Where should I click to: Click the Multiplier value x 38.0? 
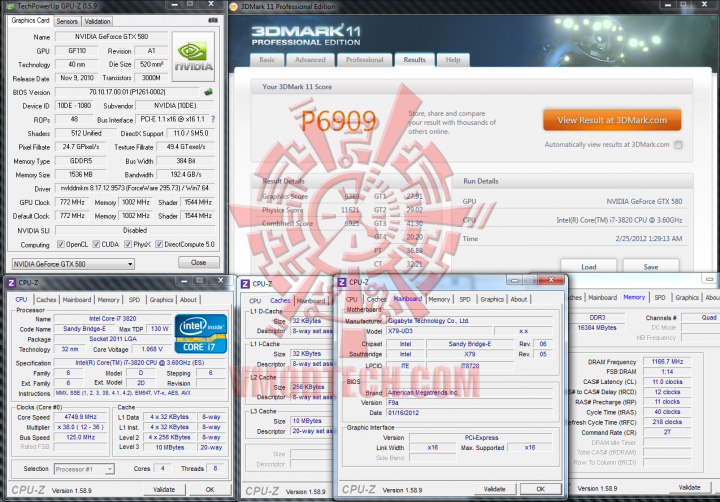point(81,427)
